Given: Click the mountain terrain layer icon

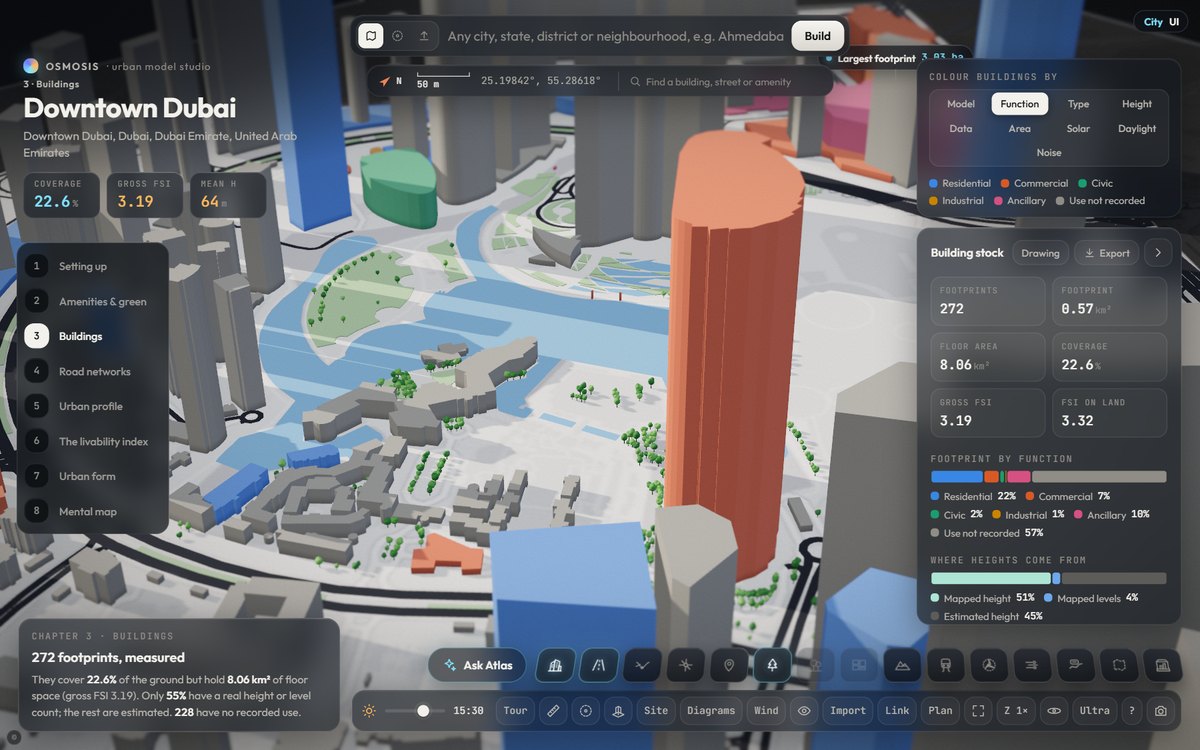Looking at the screenshot, I should tap(902, 665).
